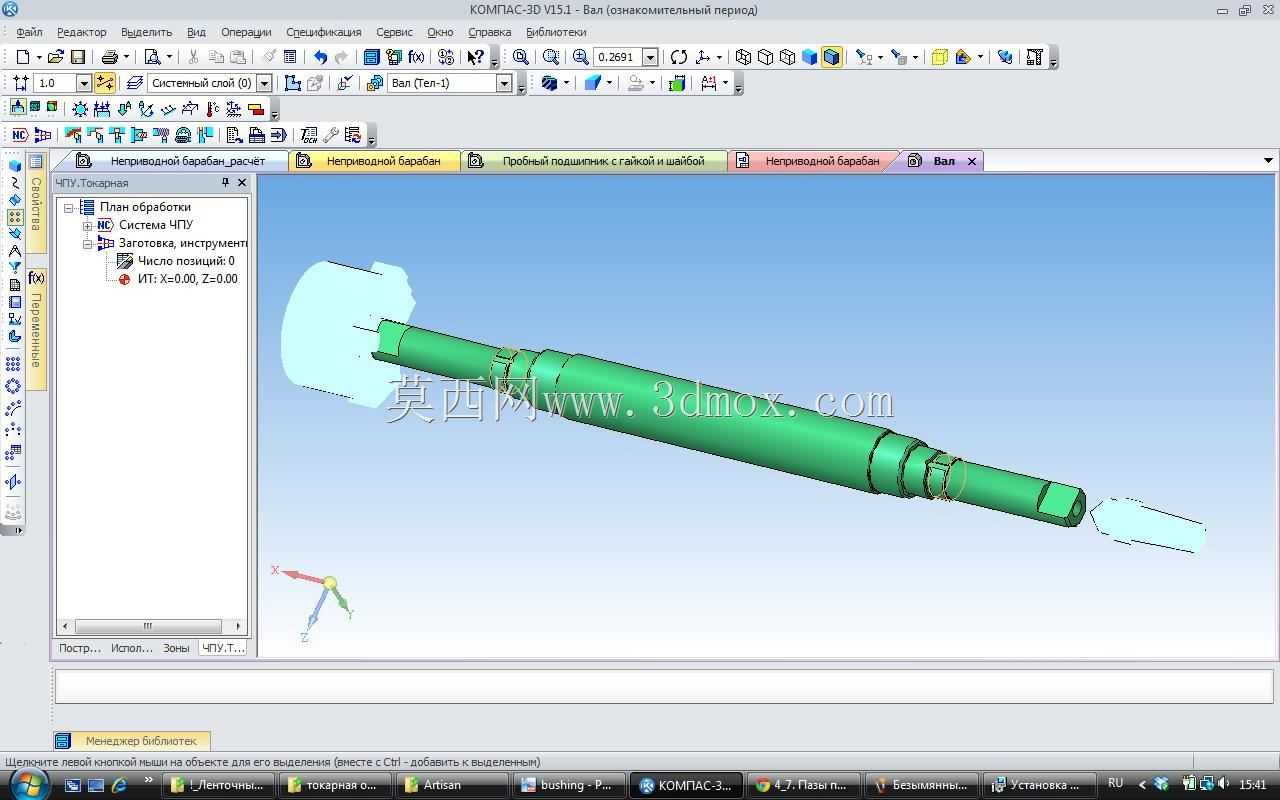Open the Системный слой (0) layer dropdown
Screen dimensions: 1280x800
[264, 83]
